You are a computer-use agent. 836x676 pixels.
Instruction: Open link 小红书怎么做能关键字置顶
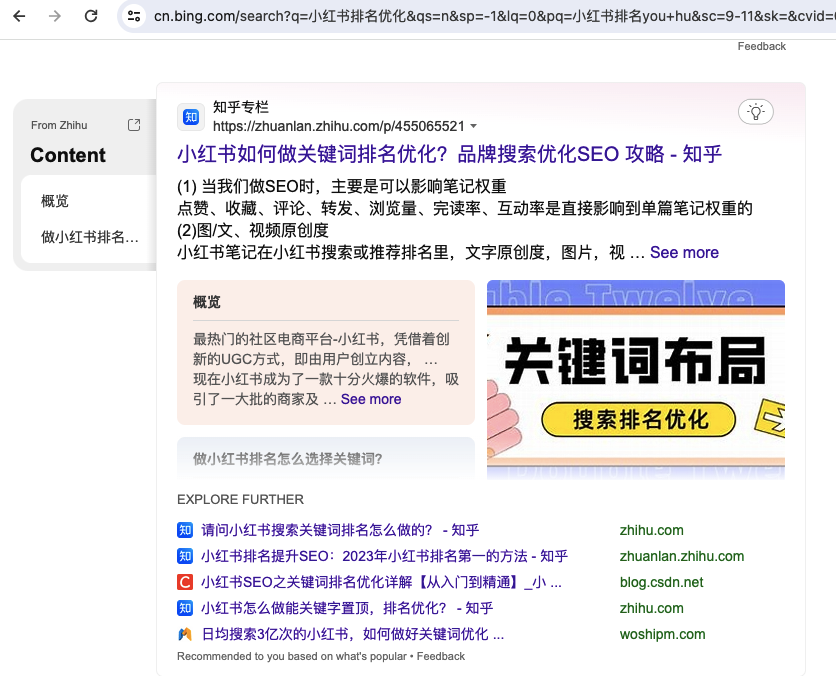(x=347, y=608)
